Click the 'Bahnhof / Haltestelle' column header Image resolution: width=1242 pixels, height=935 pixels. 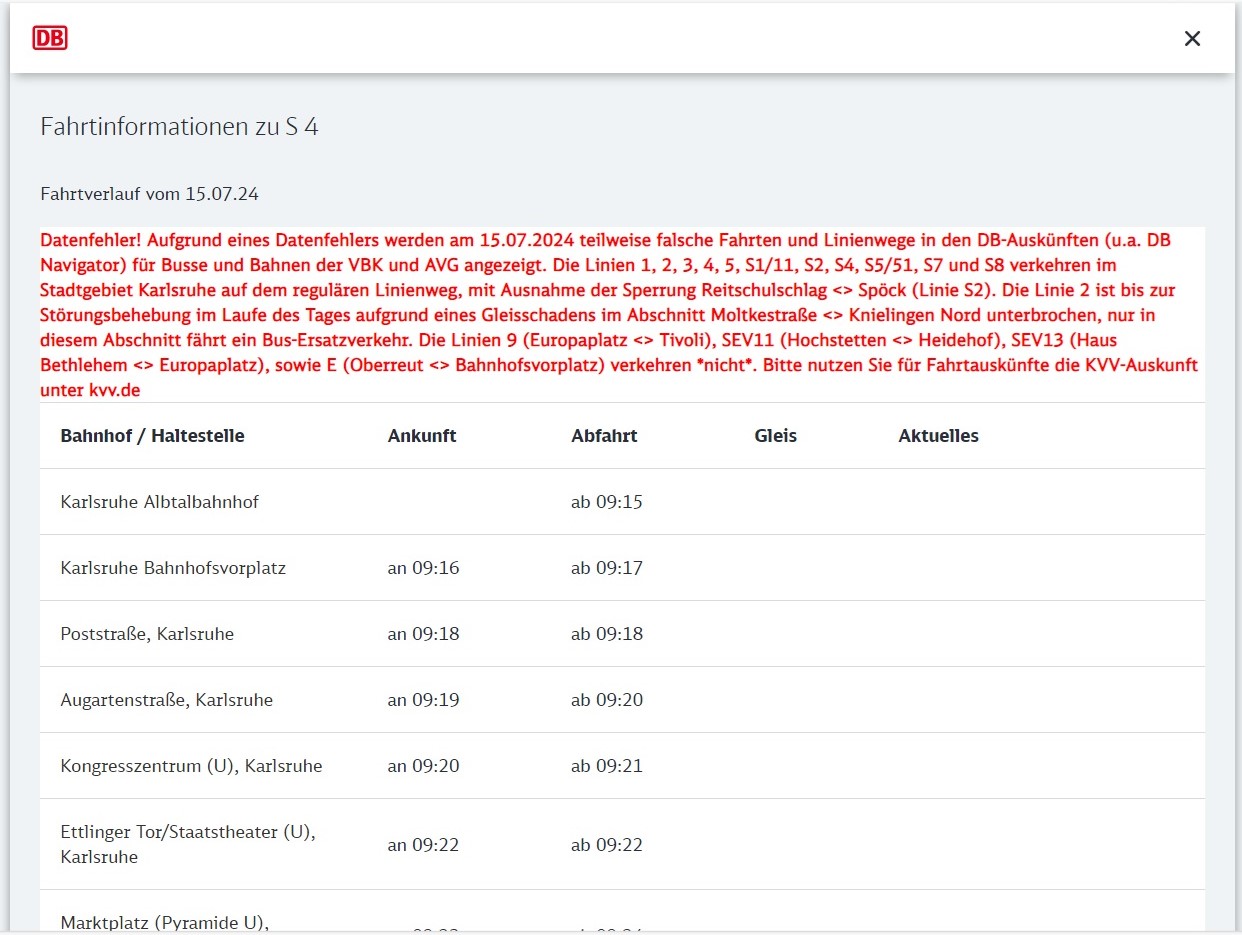152,436
